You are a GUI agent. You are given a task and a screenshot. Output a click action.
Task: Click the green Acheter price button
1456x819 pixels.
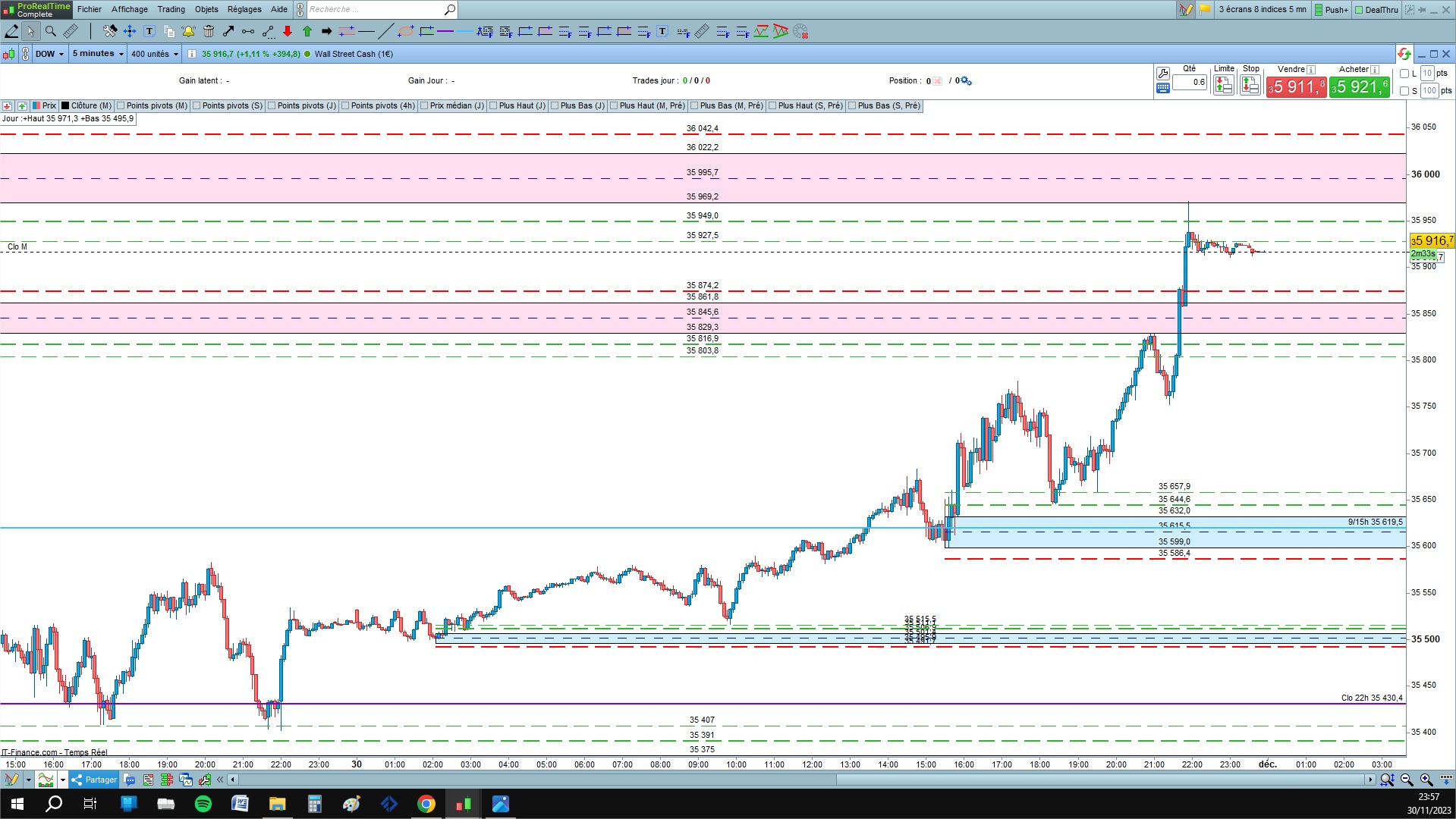pyautogui.click(x=1359, y=87)
